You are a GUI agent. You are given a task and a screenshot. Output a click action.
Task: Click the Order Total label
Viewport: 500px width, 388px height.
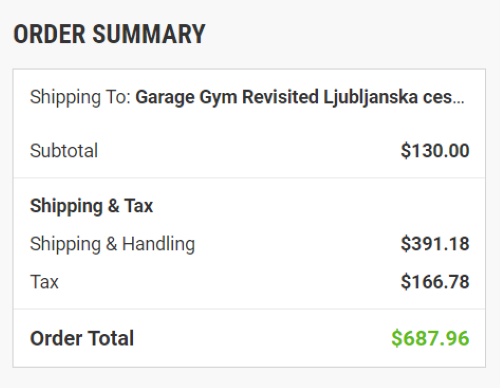pyautogui.click(x=82, y=338)
